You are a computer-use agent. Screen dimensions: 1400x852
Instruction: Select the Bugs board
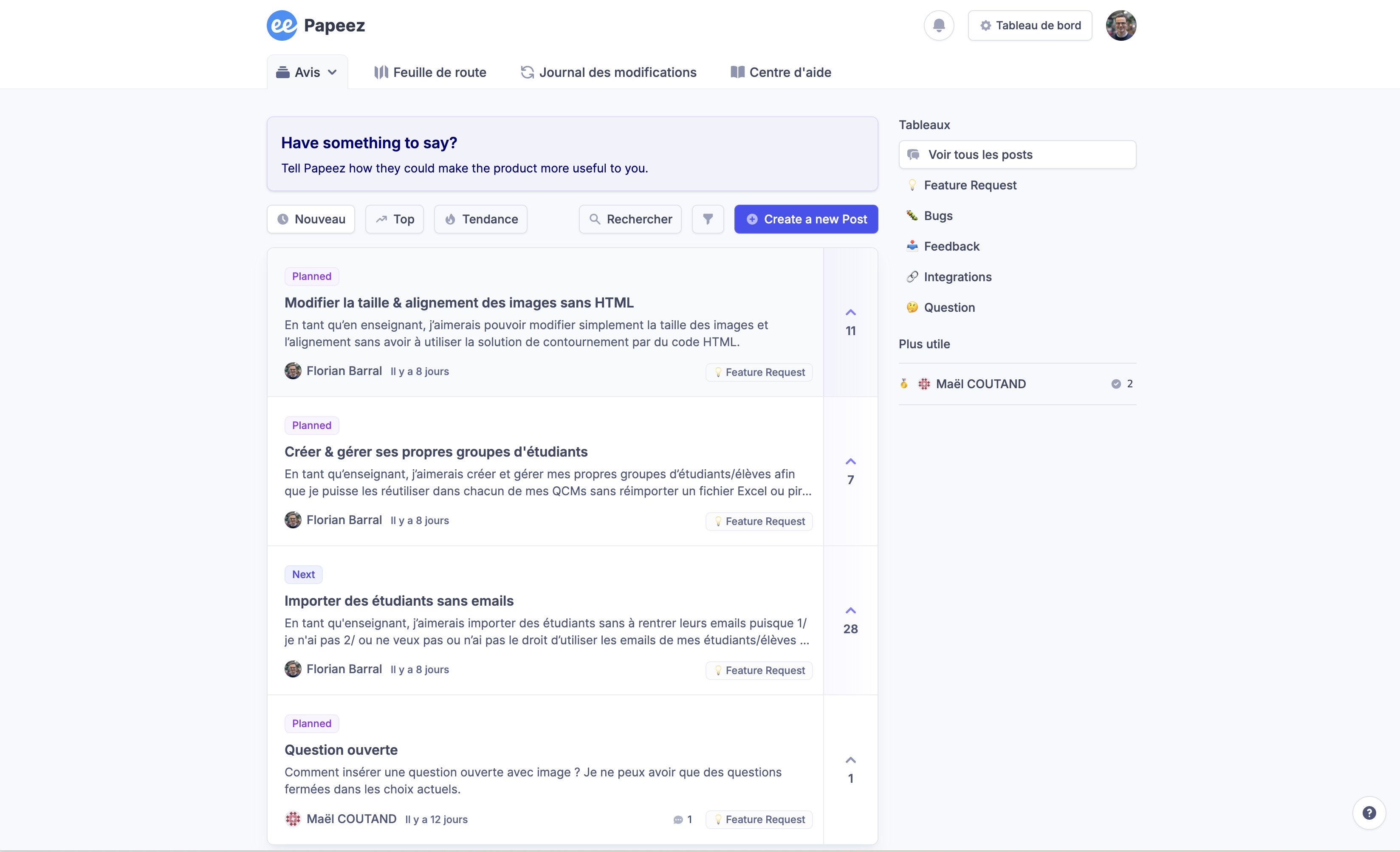[x=937, y=216]
